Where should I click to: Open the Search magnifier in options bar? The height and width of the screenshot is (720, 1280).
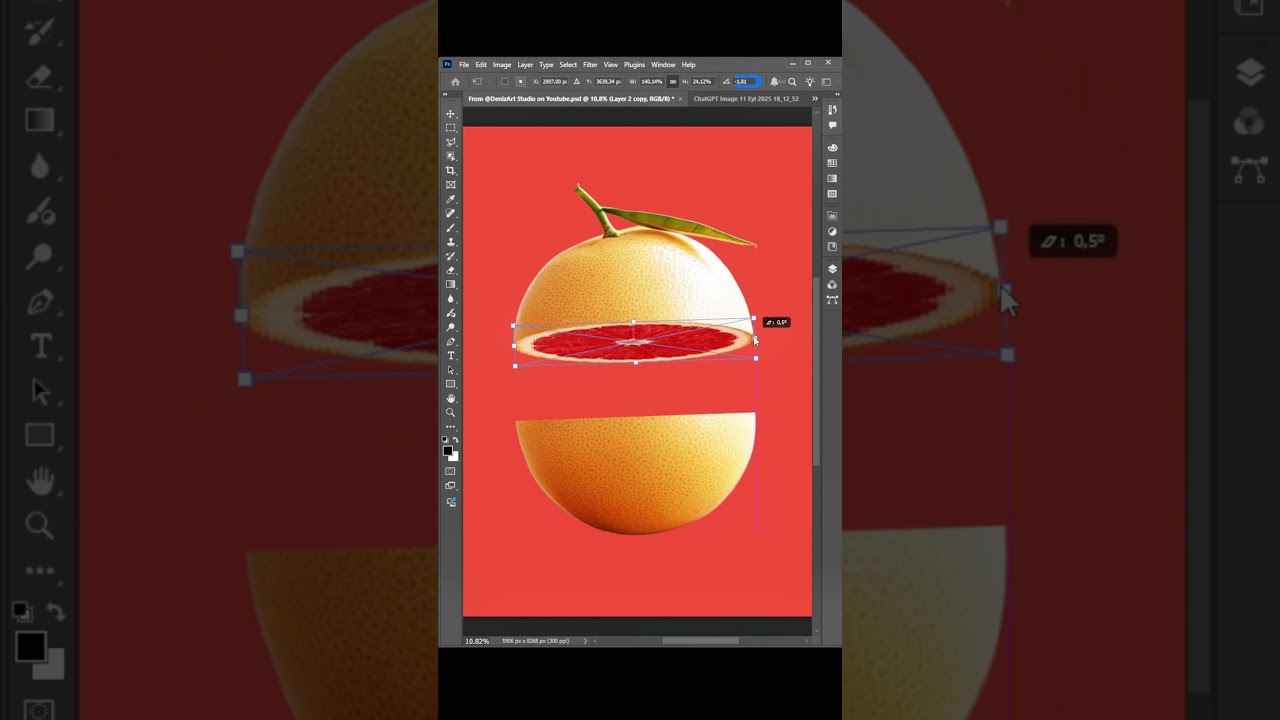(x=792, y=82)
